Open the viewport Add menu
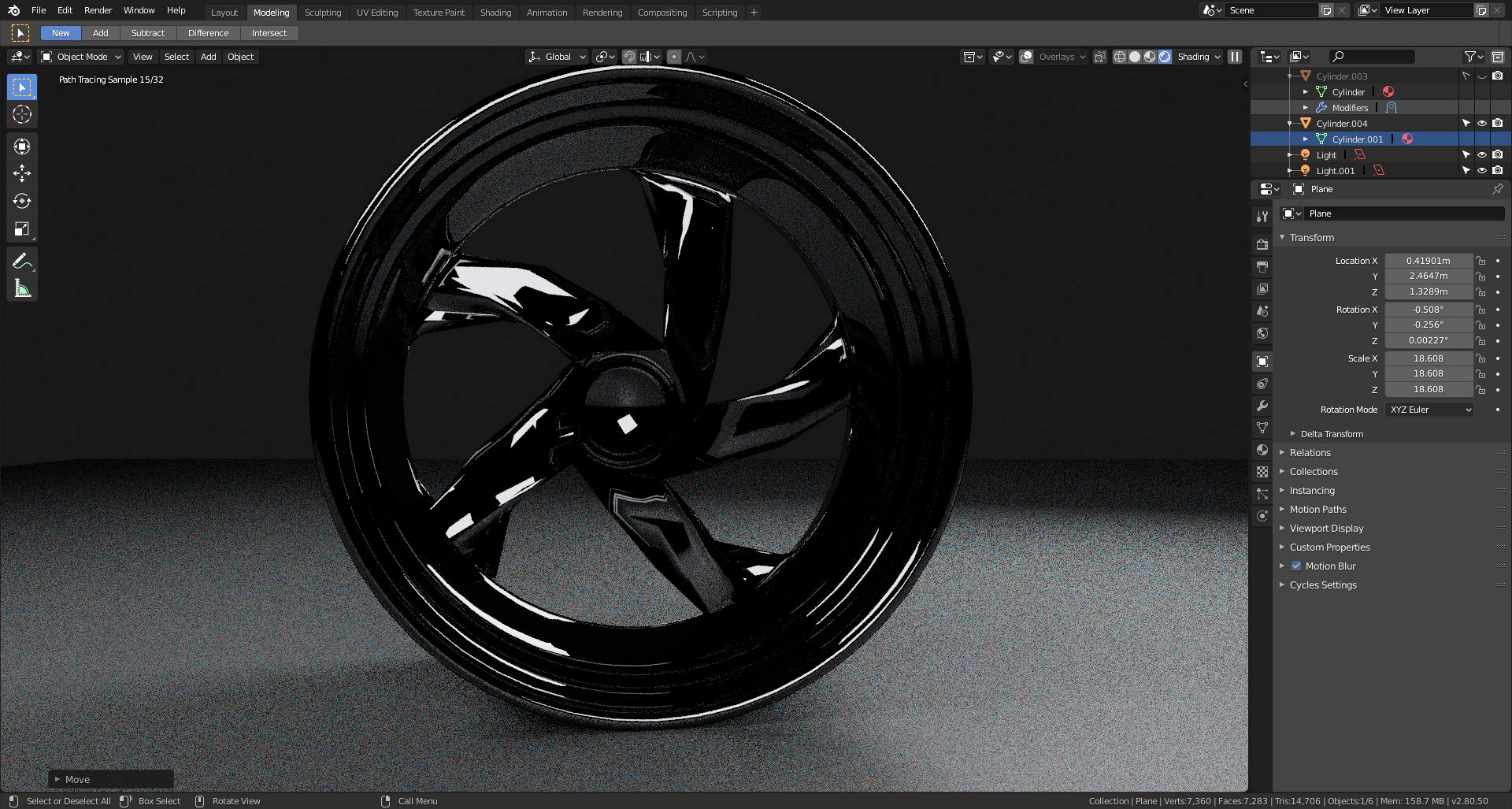1512x809 pixels. coord(208,57)
